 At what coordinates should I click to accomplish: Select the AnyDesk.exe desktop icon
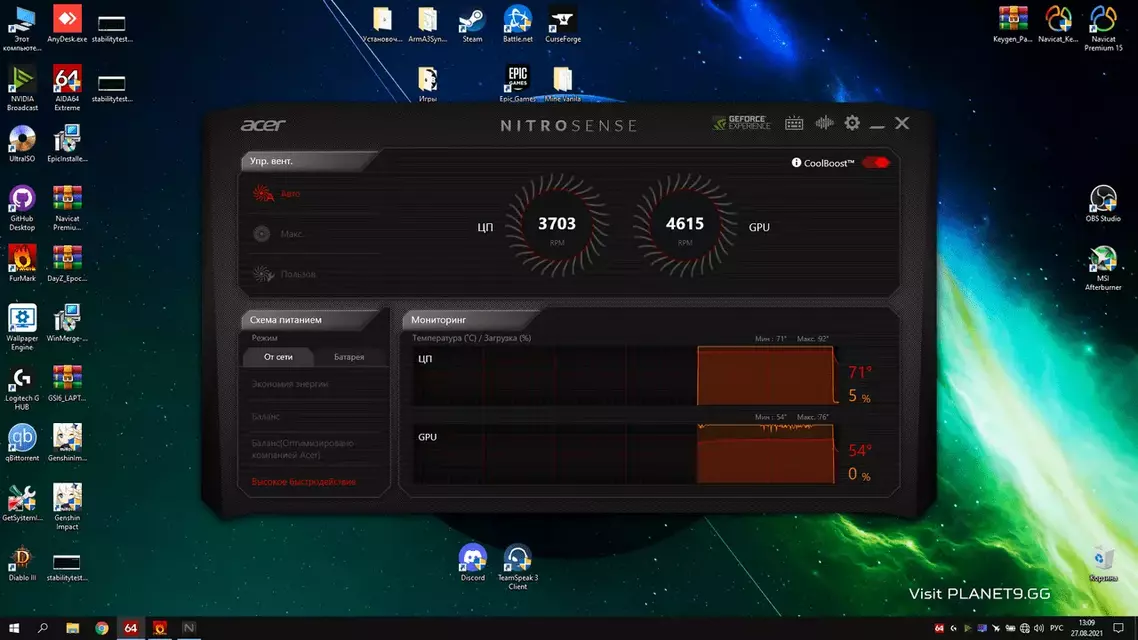click(67, 25)
